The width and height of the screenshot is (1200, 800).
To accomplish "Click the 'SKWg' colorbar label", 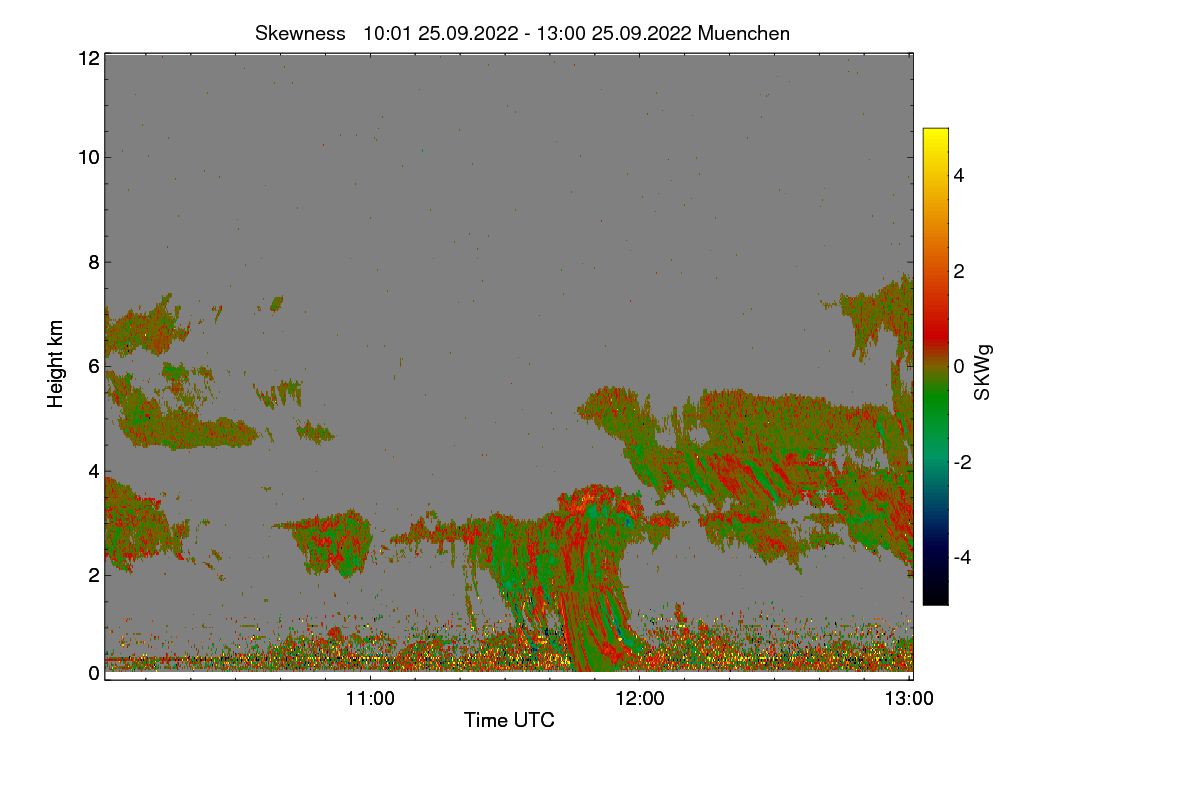I will point(982,373).
